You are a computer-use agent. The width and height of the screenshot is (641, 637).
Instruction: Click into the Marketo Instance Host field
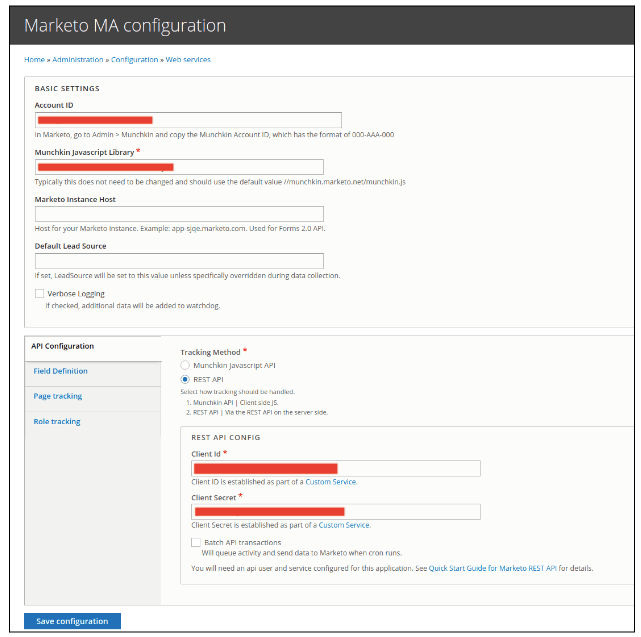click(x=179, y=214)
